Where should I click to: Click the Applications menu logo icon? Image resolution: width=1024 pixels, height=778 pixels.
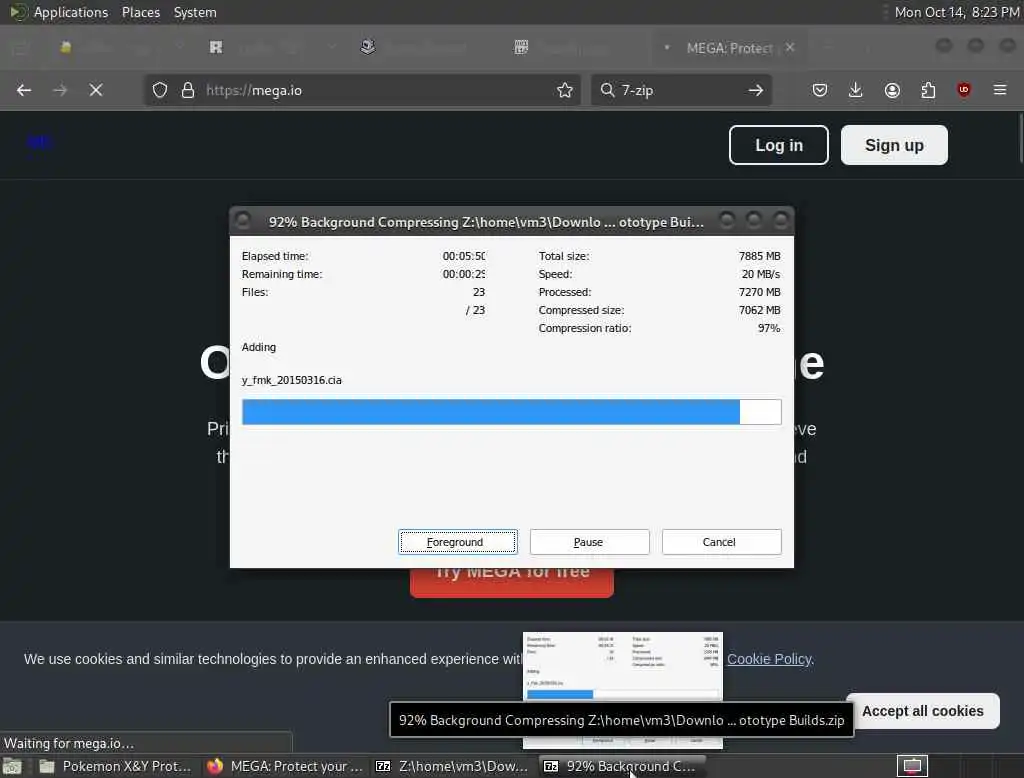point(18,12)
